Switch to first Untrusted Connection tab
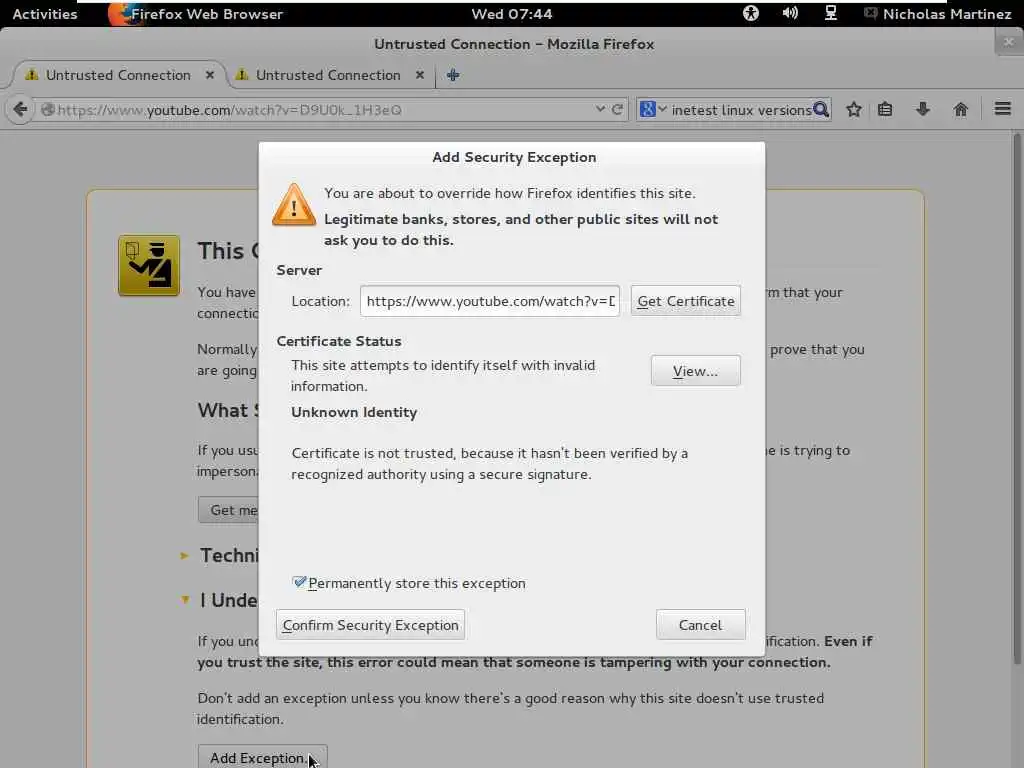This screenshot has height=768, width=1024. coord(118,75)
